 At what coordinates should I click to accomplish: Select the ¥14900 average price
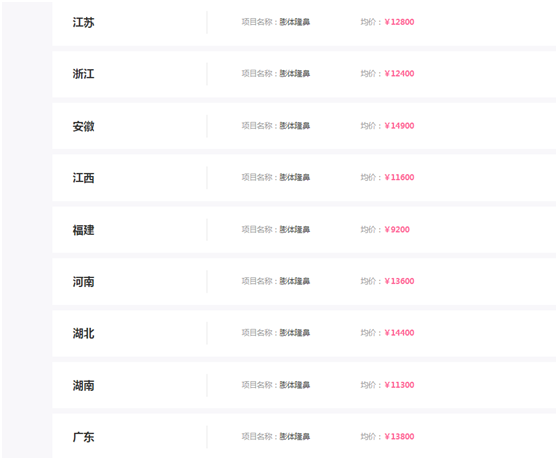pos(399,126)
